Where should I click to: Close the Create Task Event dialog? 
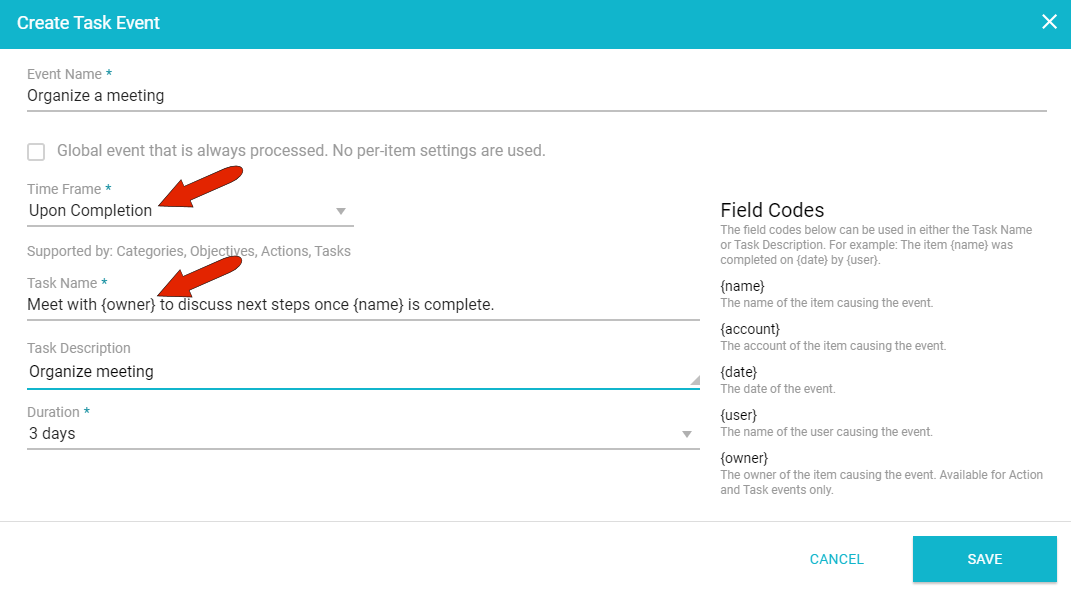(1049, 22)
